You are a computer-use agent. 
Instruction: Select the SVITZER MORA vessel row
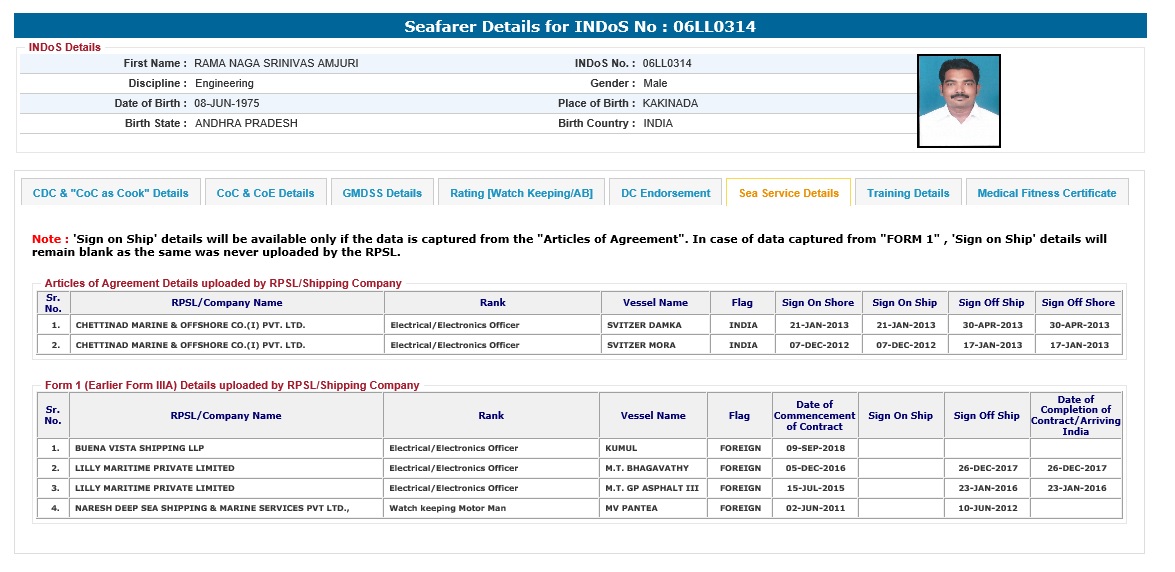[641, 345]
